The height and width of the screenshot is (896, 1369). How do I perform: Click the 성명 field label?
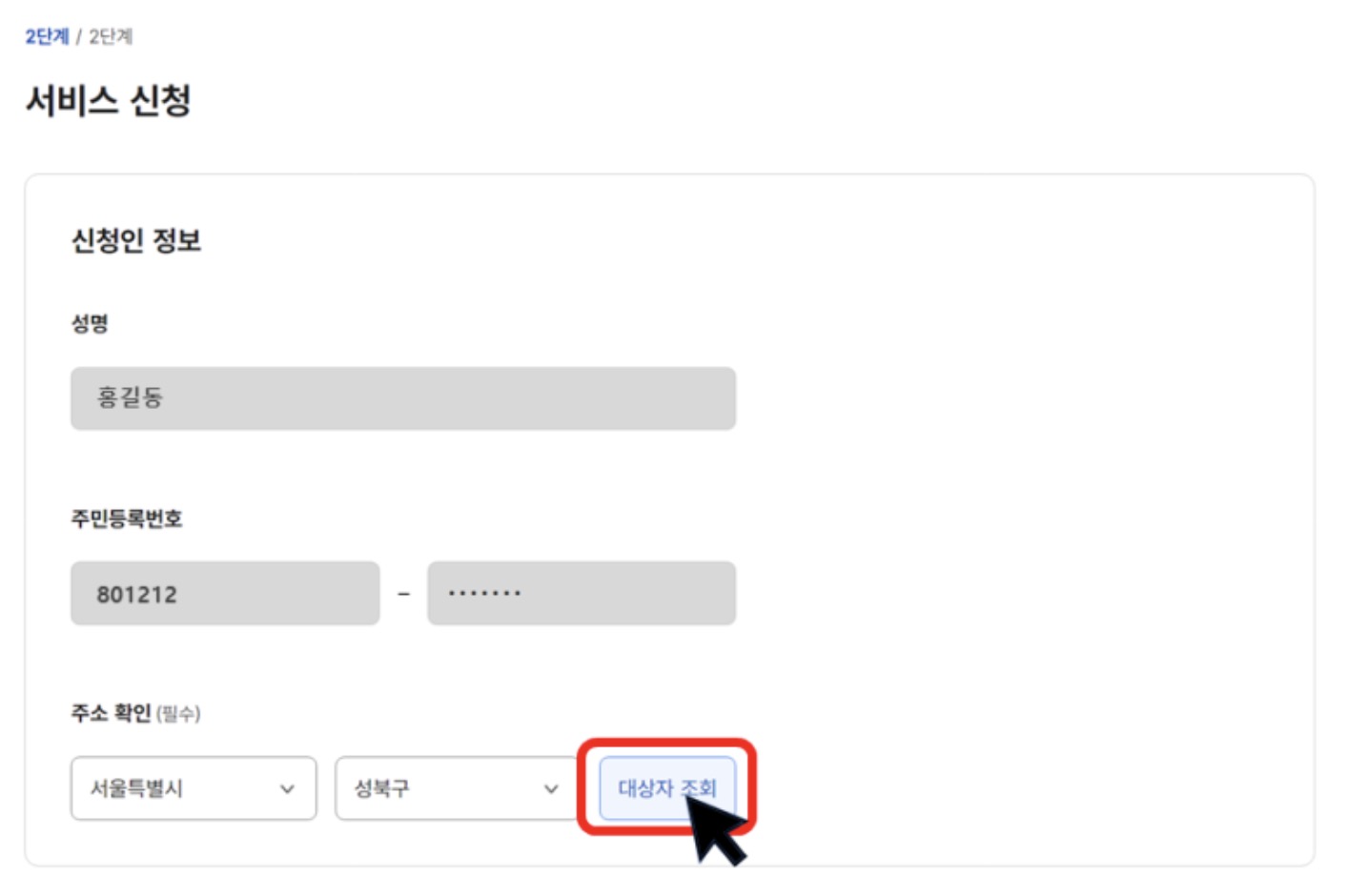(x=90, y=323)
